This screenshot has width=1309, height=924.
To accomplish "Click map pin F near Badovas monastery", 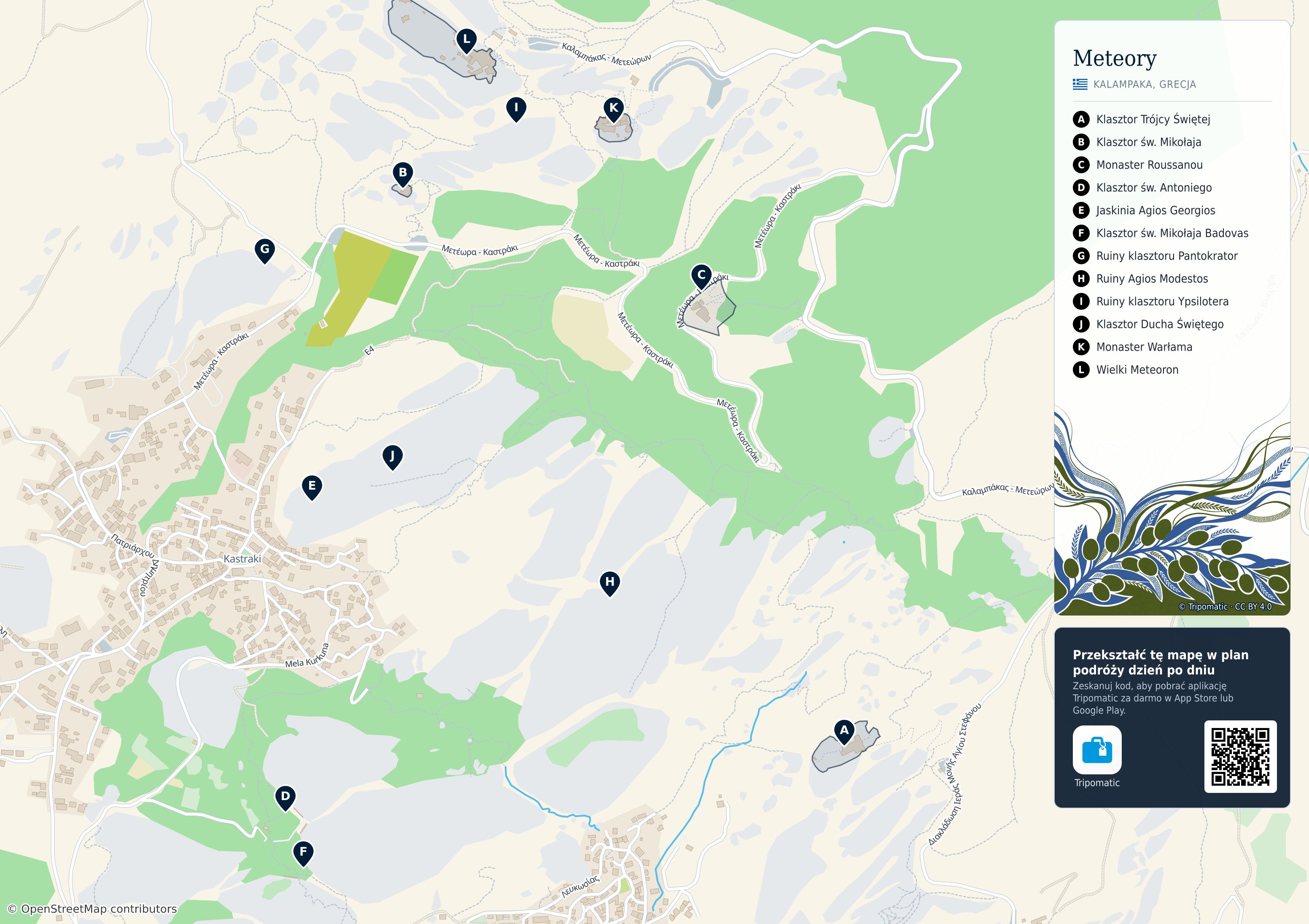I will tap(303, 853).
